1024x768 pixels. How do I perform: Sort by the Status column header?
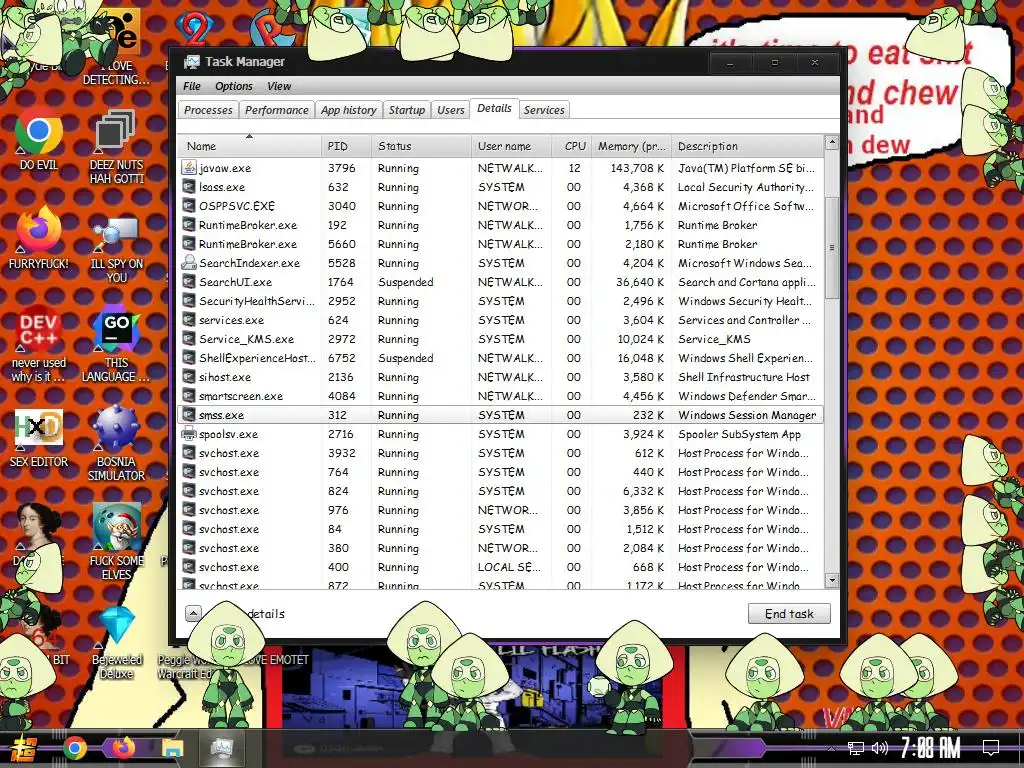point(421,146)
